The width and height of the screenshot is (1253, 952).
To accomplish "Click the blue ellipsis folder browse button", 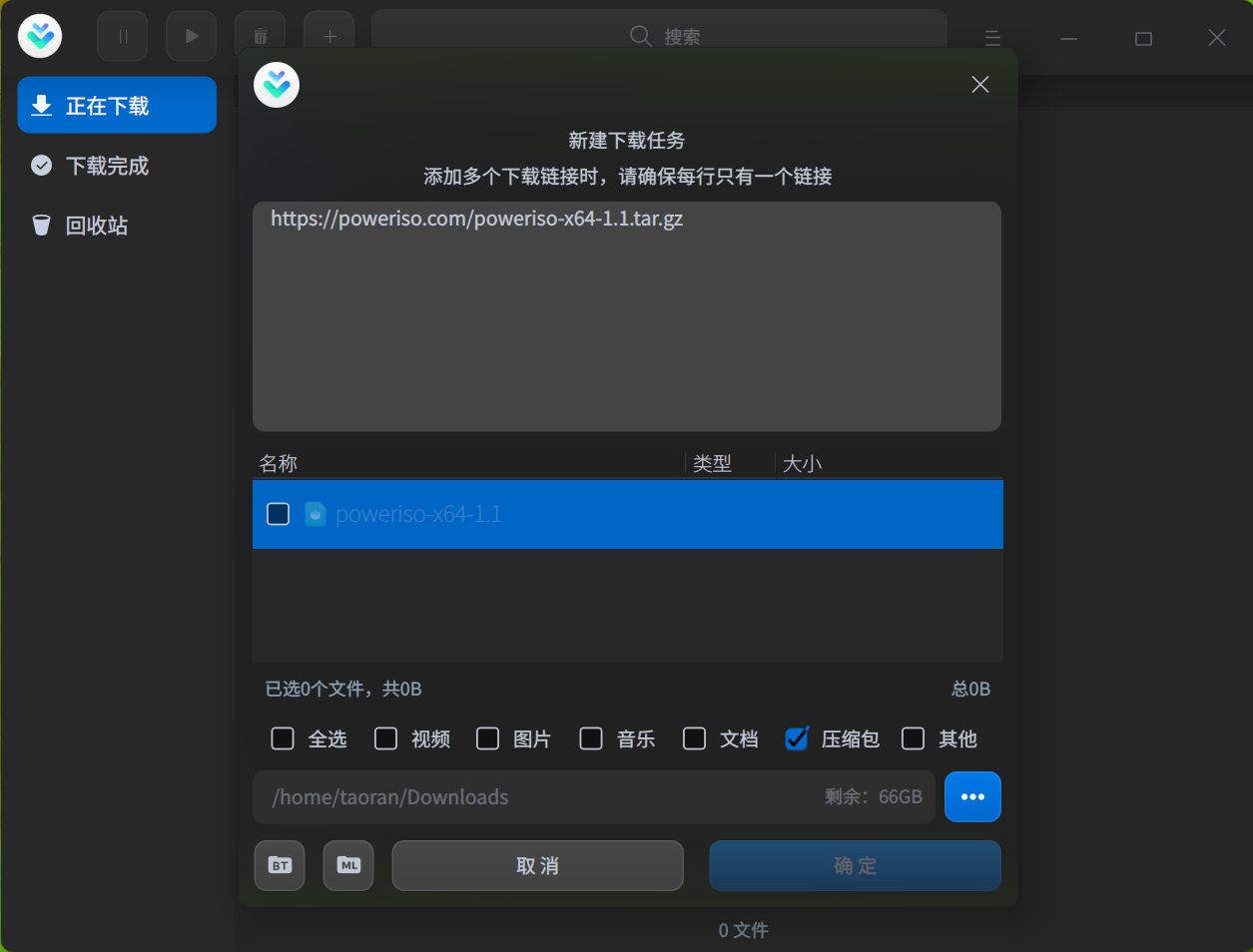I will 971,796.
